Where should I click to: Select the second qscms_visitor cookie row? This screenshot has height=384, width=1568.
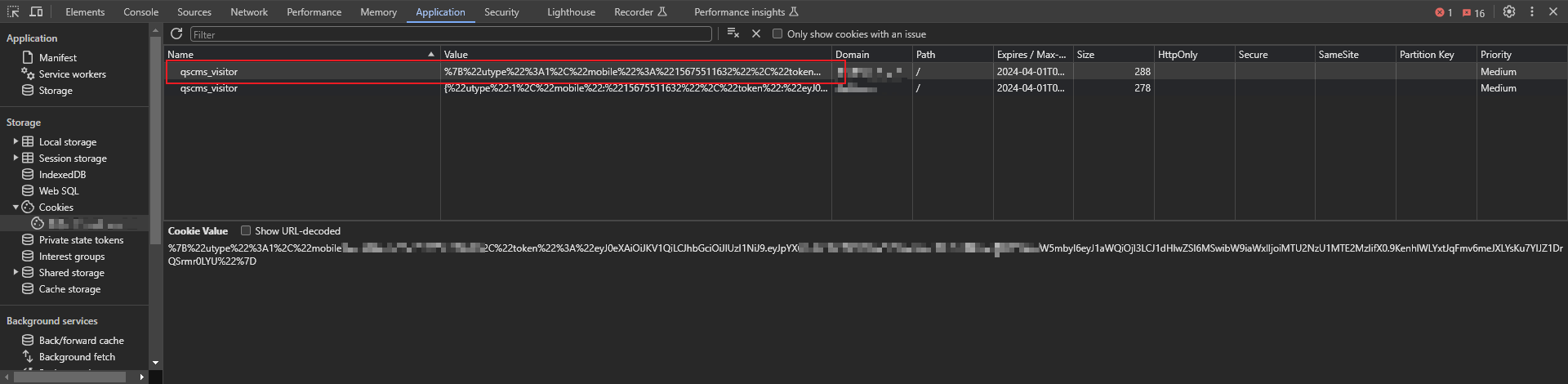[209, 88]
